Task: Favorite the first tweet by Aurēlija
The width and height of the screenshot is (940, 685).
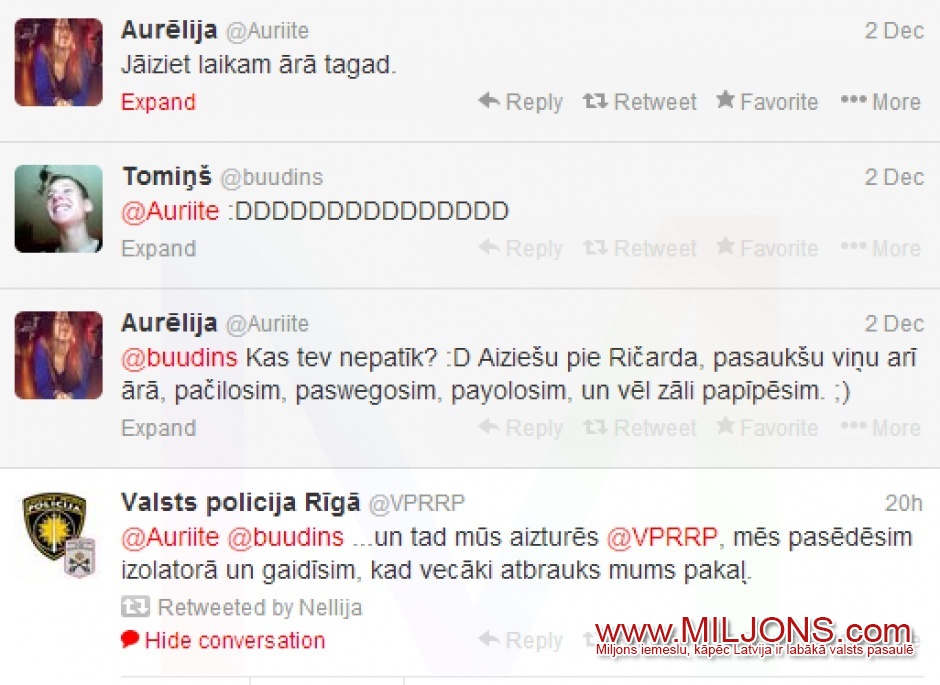Action: tap(767, 101)
